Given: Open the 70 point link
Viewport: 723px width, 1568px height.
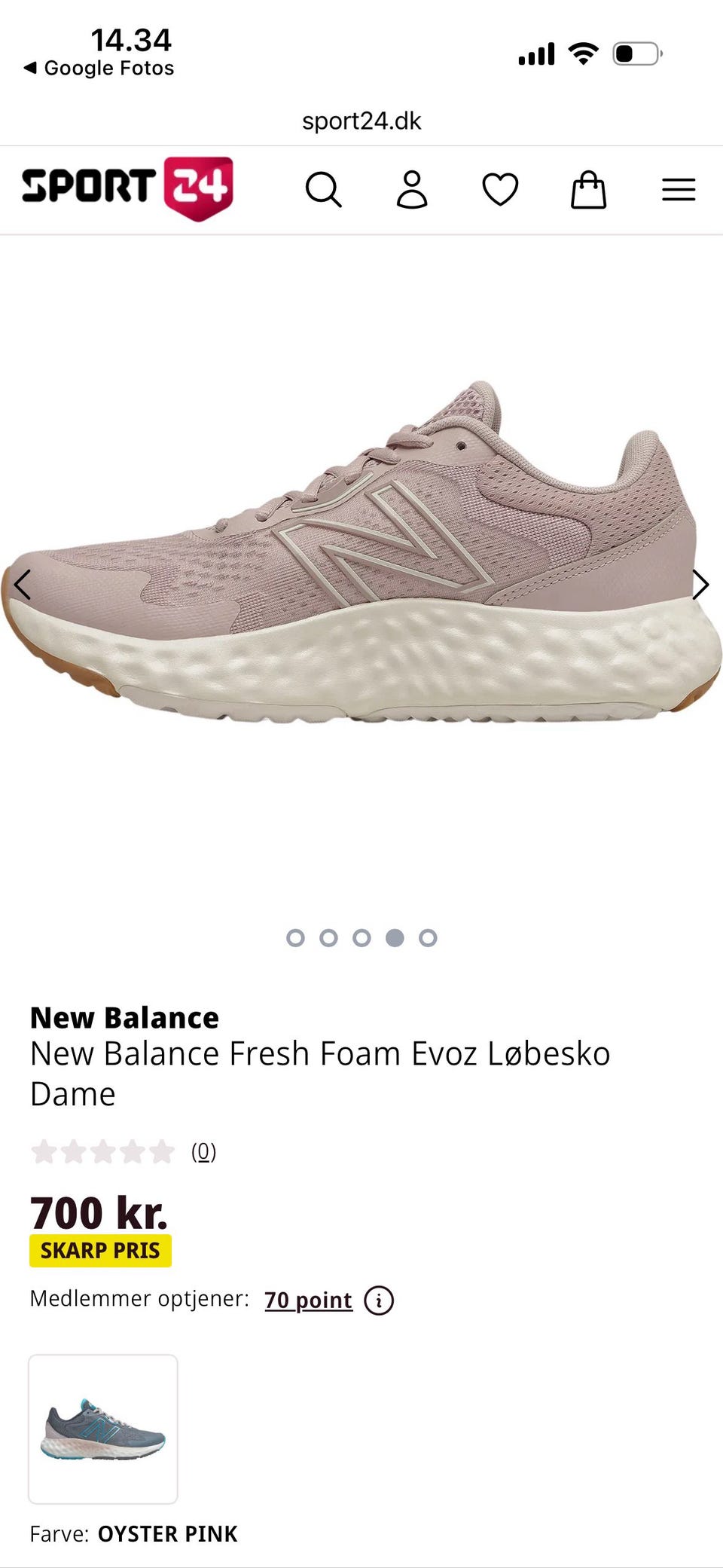Looking at the screenshot, I should pos(308,1300).
